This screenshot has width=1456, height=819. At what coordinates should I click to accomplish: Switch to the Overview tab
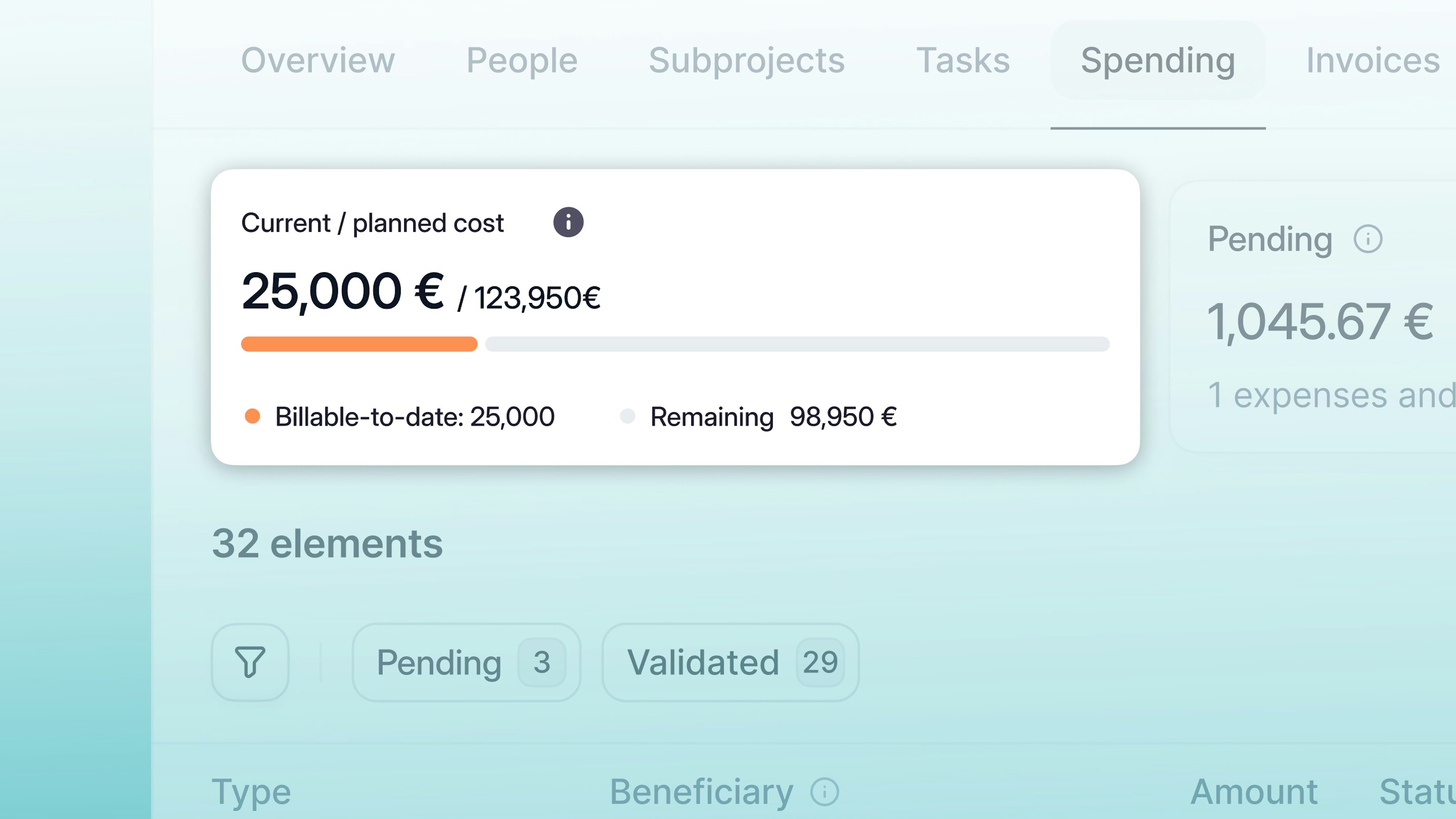318,61
